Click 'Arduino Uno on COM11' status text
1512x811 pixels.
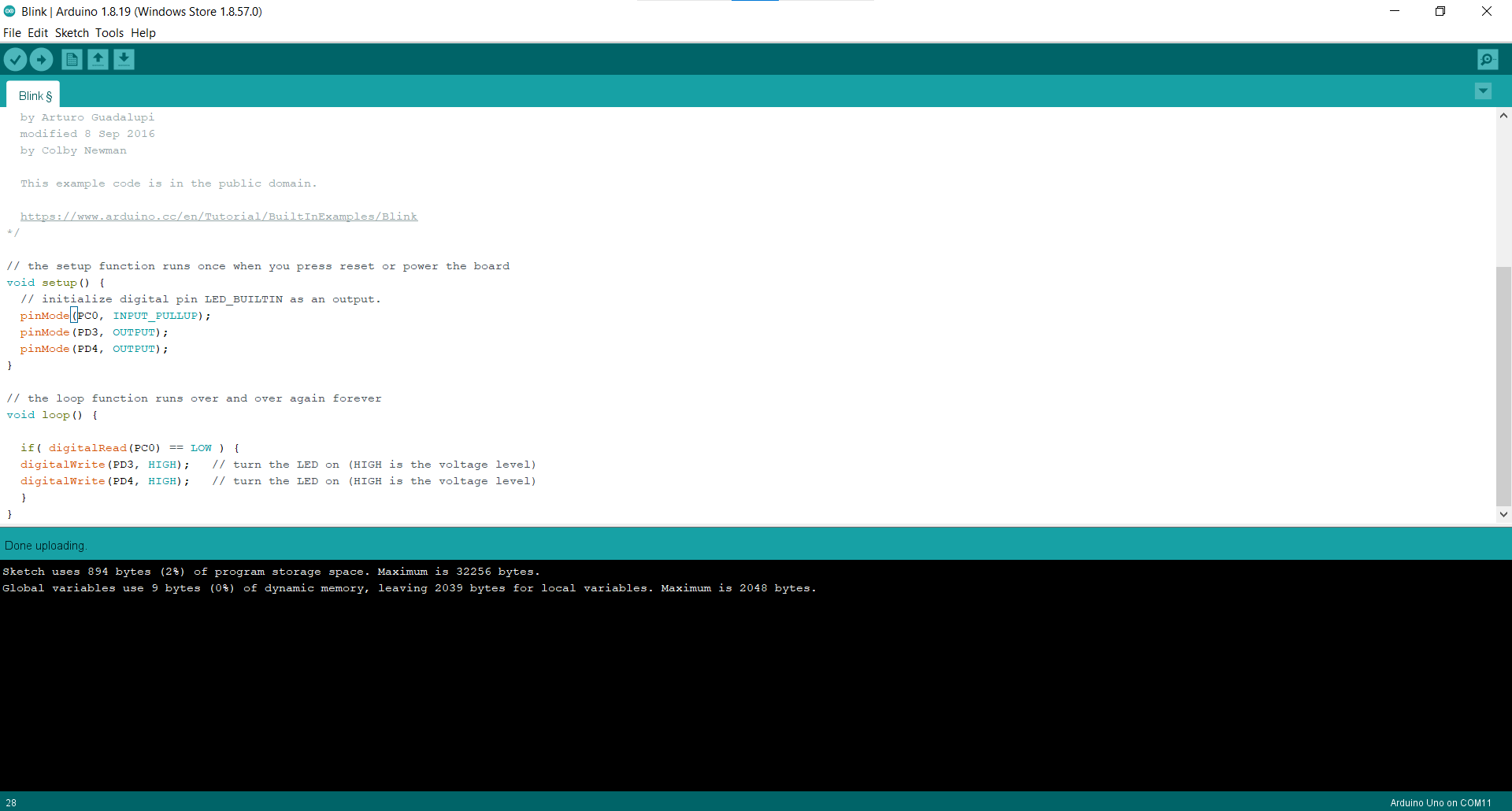coord(1440,803)
